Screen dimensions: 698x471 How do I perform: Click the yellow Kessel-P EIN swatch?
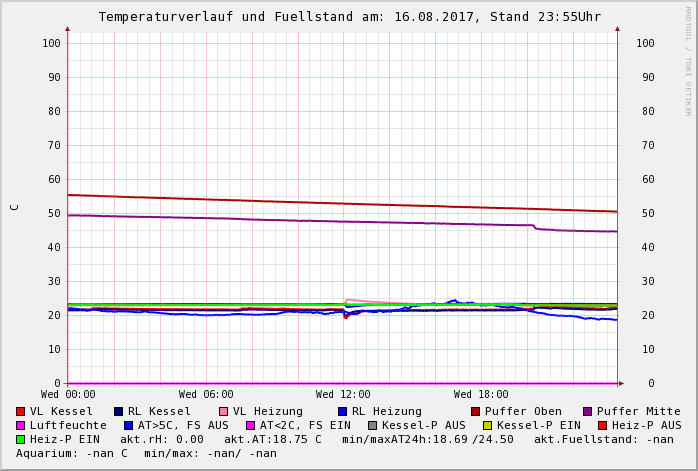487,425
